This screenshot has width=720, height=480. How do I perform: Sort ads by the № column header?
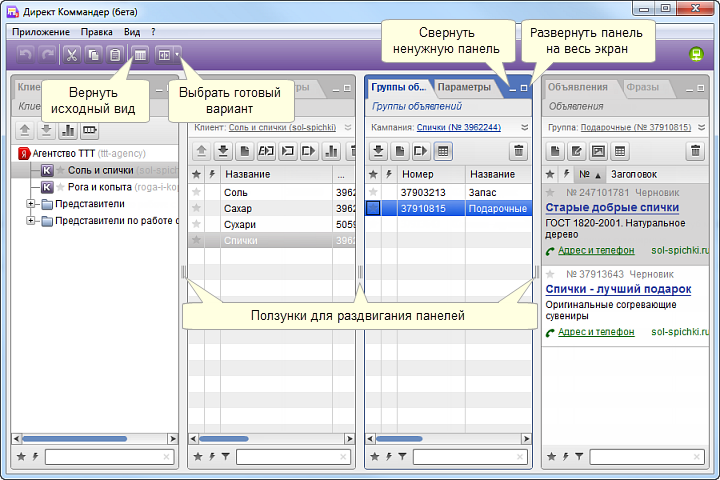point(590,175)
